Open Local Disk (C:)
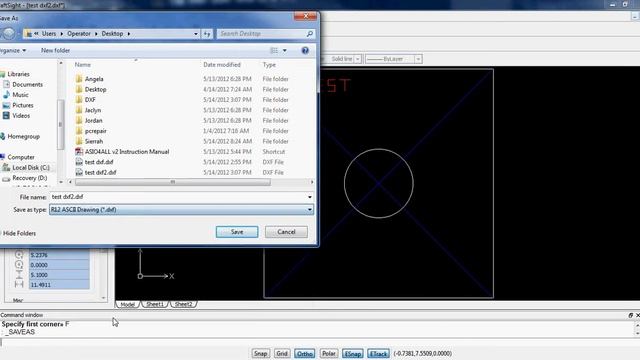The image size is (640, 360). [31, 167]
